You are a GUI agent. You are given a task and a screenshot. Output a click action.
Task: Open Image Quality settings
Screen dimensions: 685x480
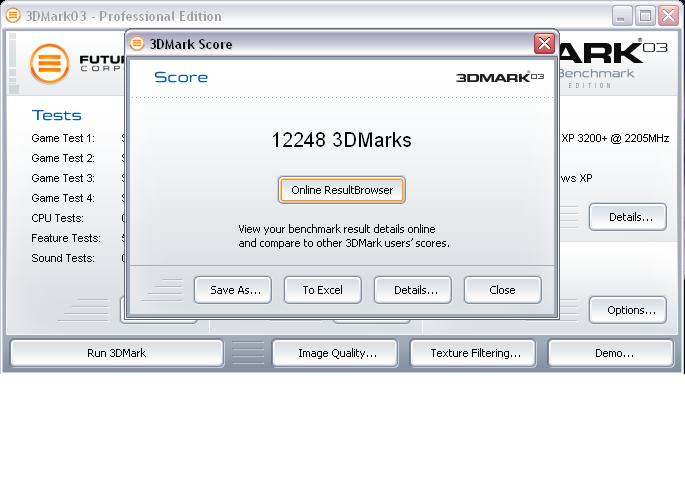point(335,353)
